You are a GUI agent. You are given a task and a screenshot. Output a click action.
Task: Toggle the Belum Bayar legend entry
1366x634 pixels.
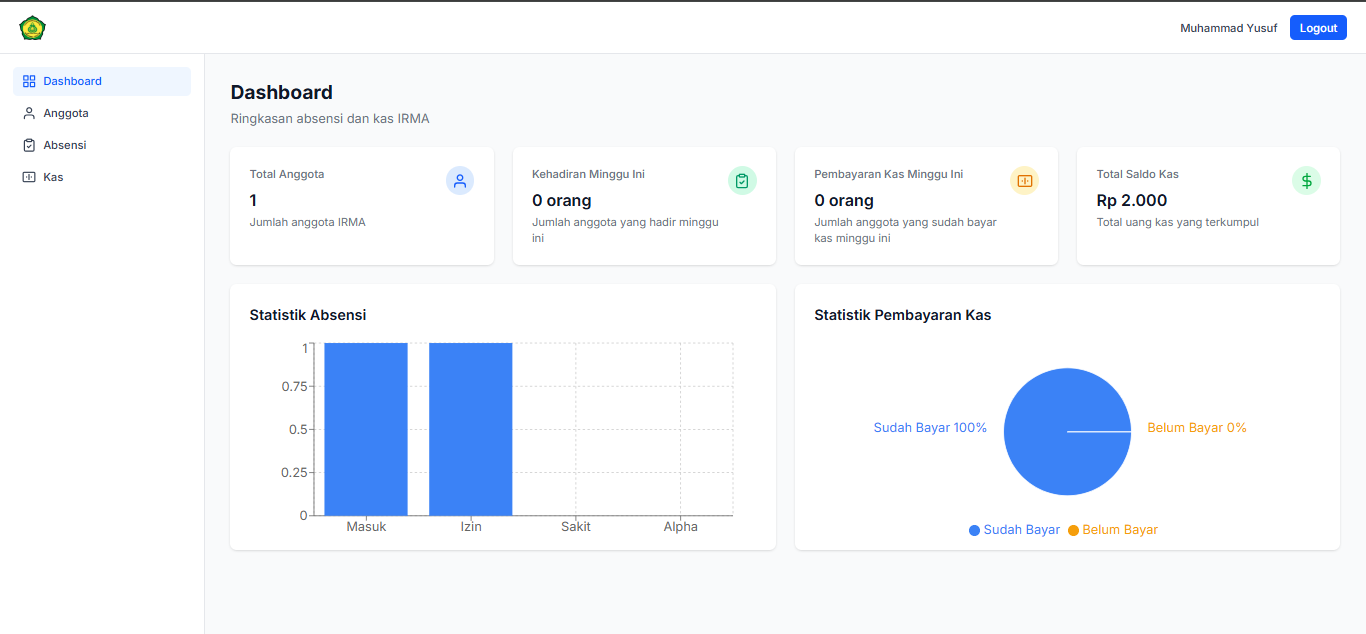pyautogui.click(x=1112, y=529)
